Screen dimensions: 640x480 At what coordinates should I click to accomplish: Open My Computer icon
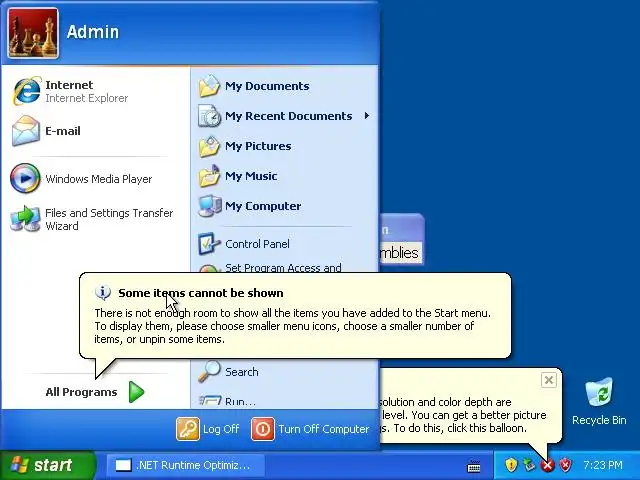[x=209, y=206]
